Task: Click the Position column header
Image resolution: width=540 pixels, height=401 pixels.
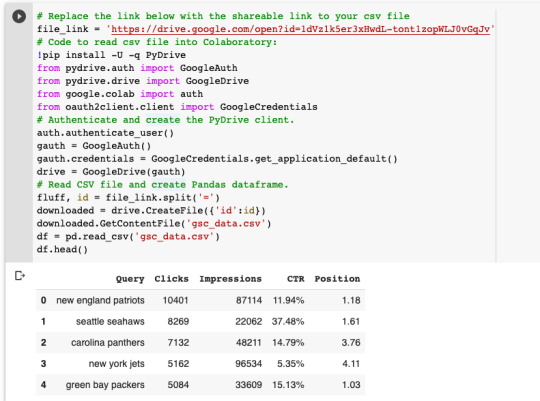Action: pyautogui.click(x=337, y=279)
